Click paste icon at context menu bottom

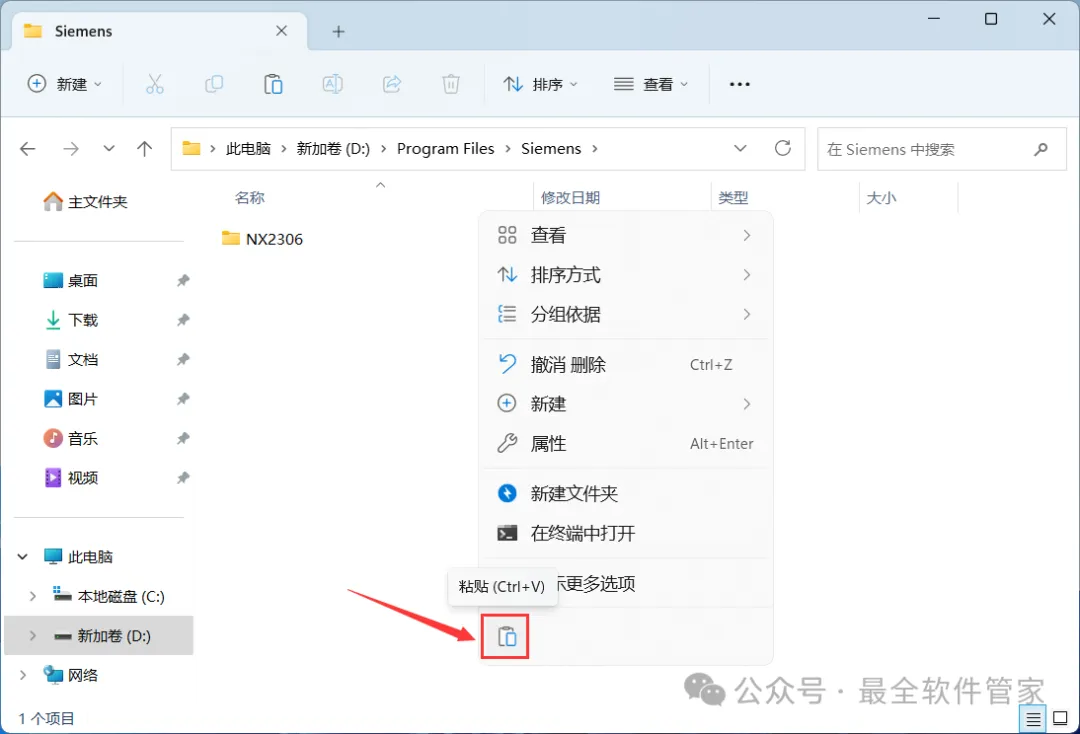tap(506, 636)
